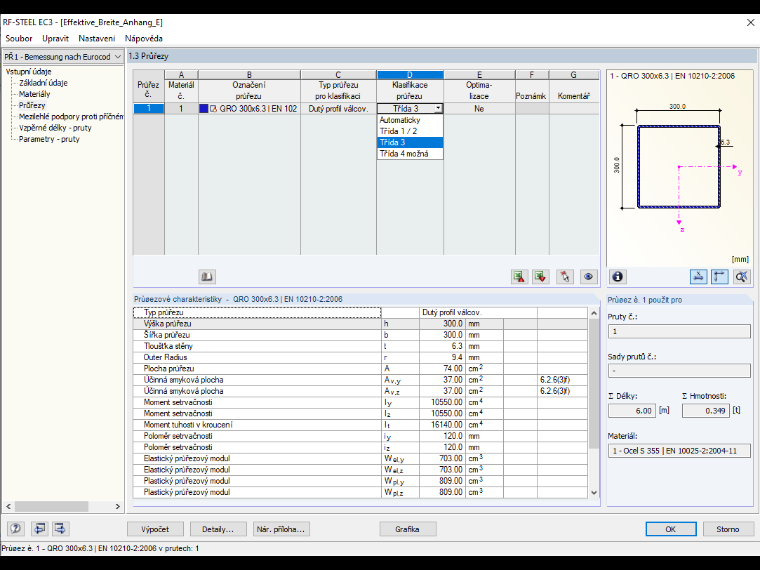Click the cross-section preview drawing
Screen dimensions: 760x570
[x=679, y=167]
